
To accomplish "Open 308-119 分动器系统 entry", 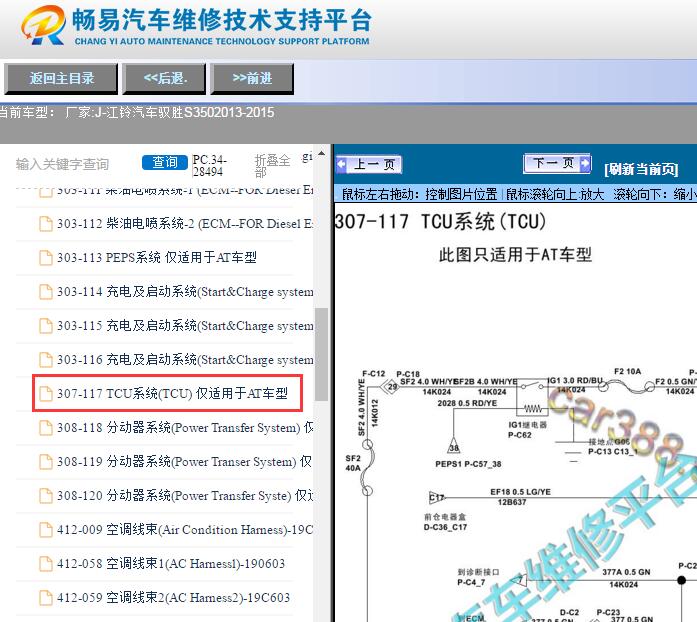I will tap(184, 461).
